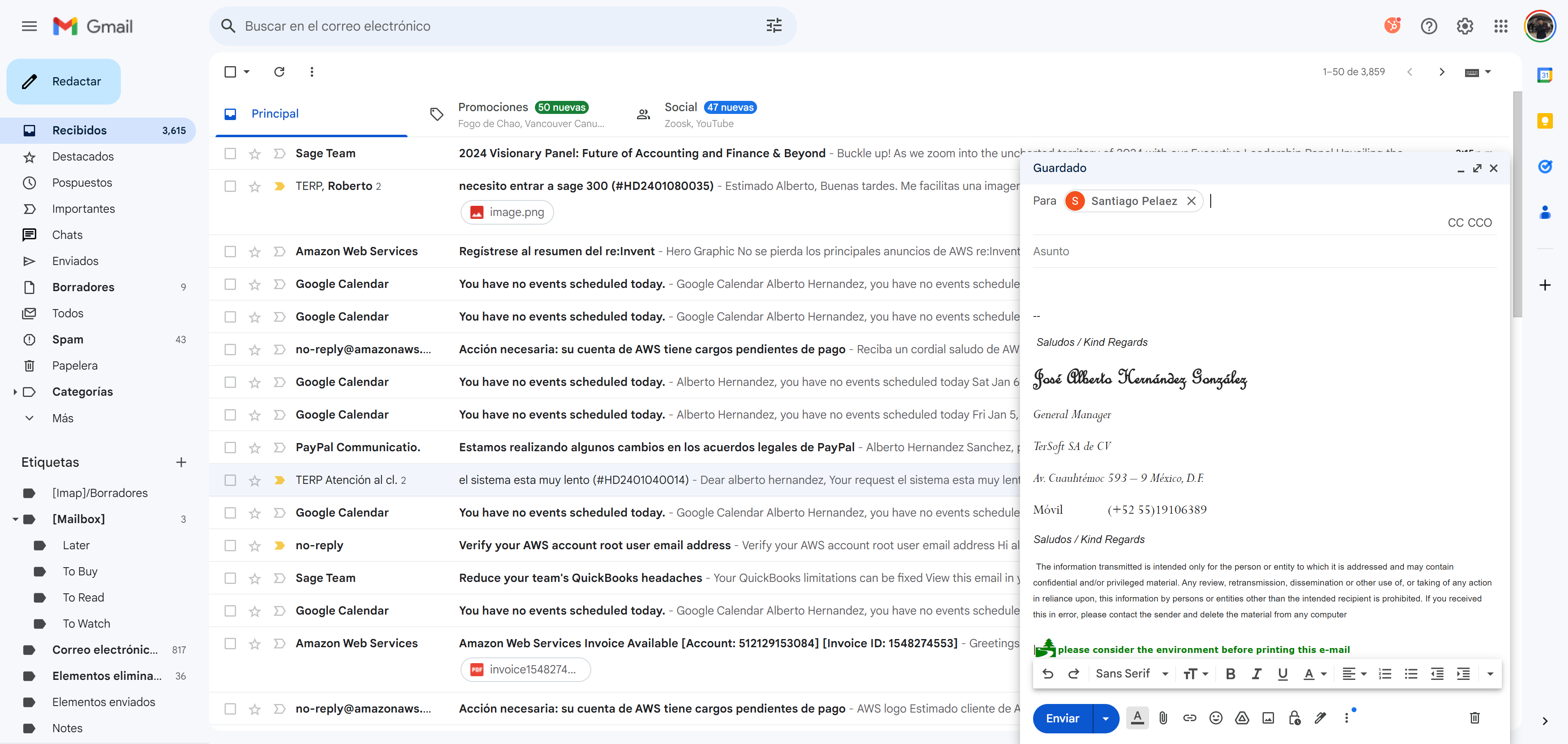Send the message with Enviar

point(1062,718)
